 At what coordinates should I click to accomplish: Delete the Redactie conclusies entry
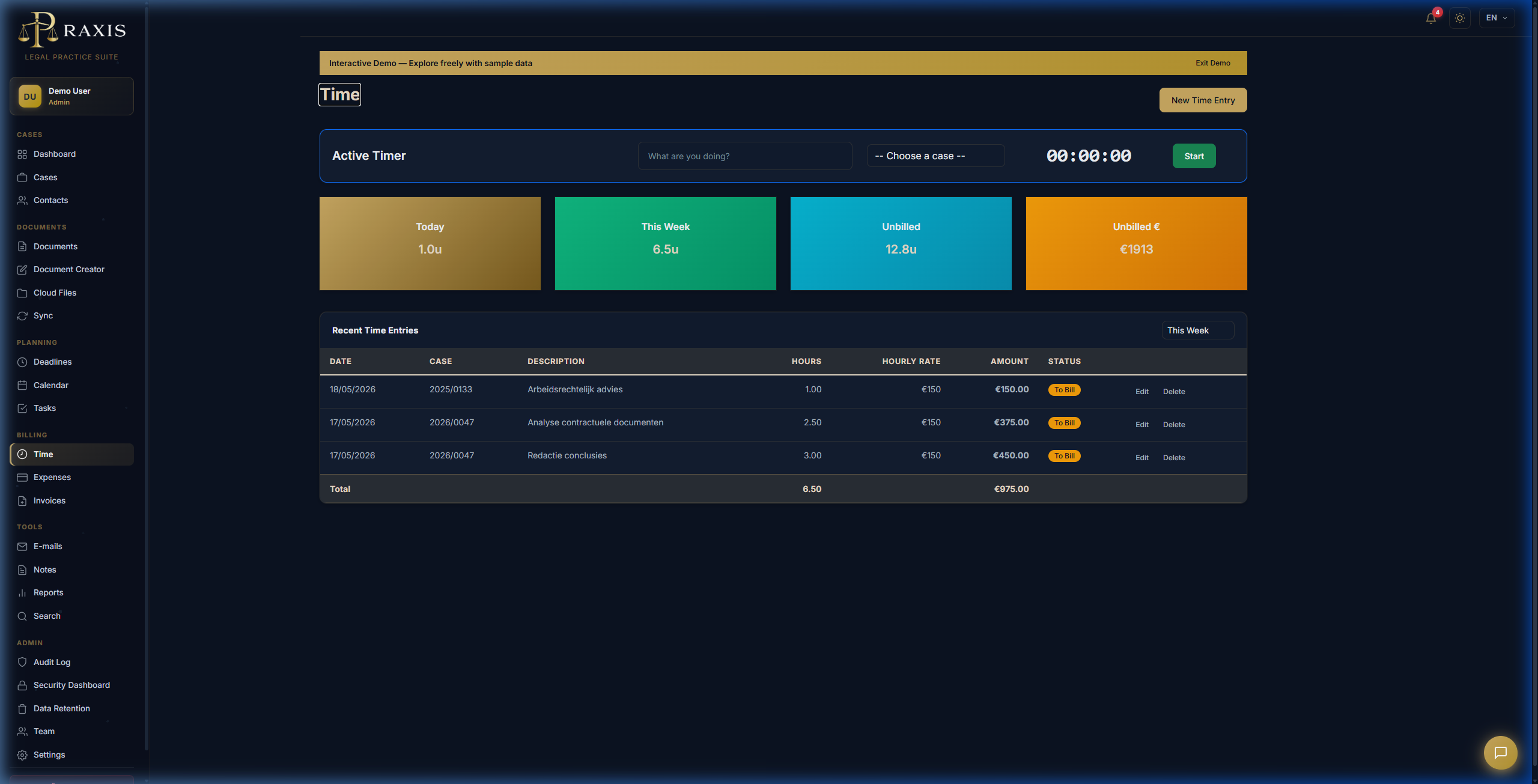(x=1174, y=458)
